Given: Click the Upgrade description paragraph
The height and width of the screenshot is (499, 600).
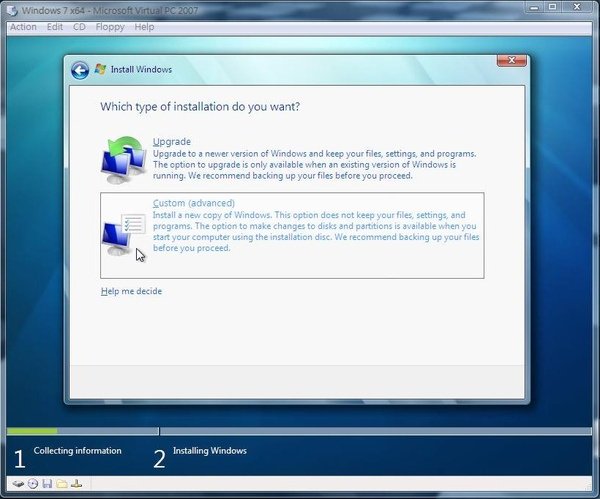Looking at the screenshot, I should (x=315, y=165).
